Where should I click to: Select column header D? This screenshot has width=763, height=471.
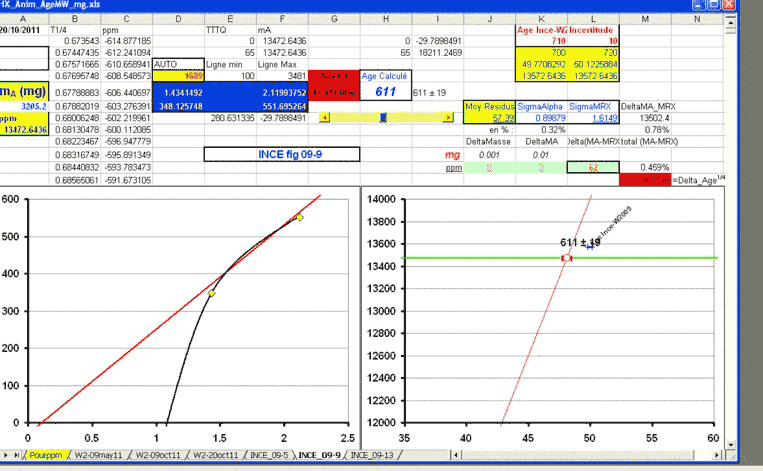(178, 19)
